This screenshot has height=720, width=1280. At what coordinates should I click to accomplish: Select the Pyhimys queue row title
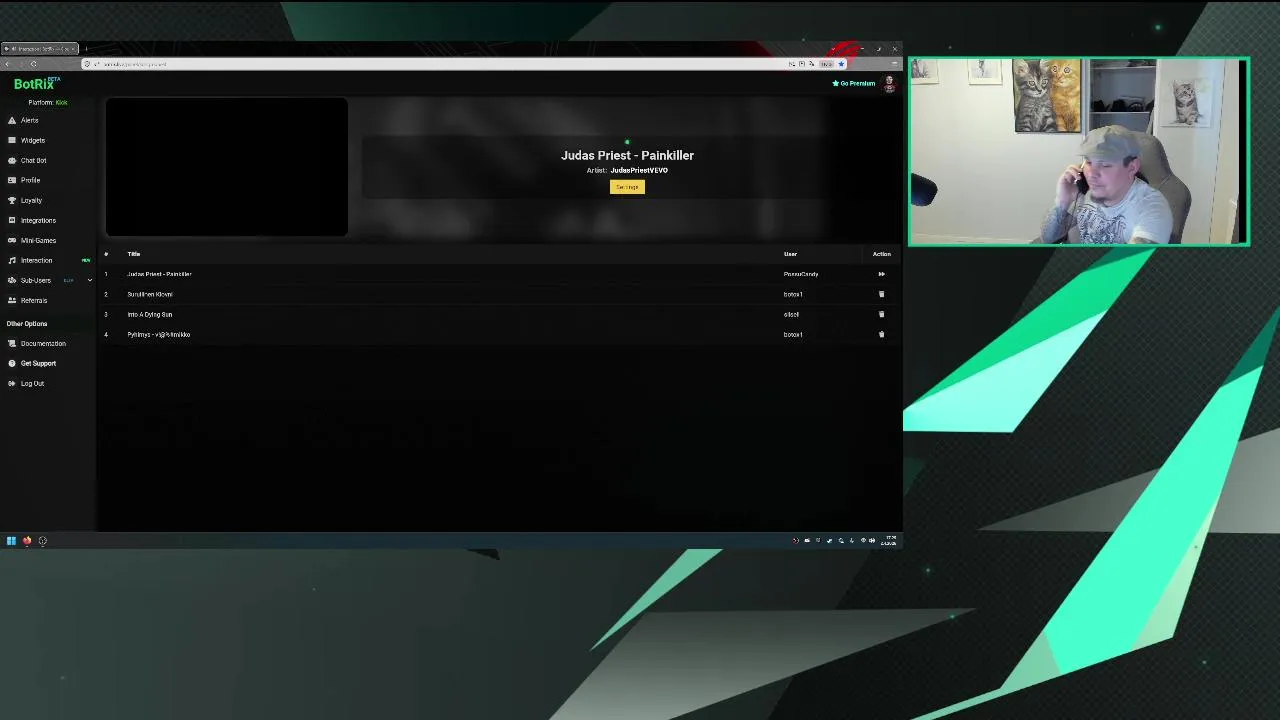click(159, 334)
